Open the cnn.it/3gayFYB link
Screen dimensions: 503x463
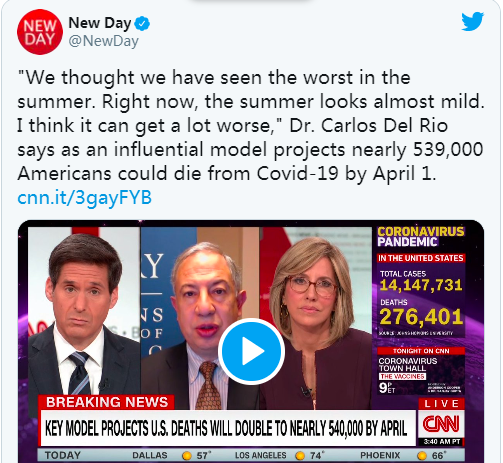pyautogui.click(x=85, y=197)
